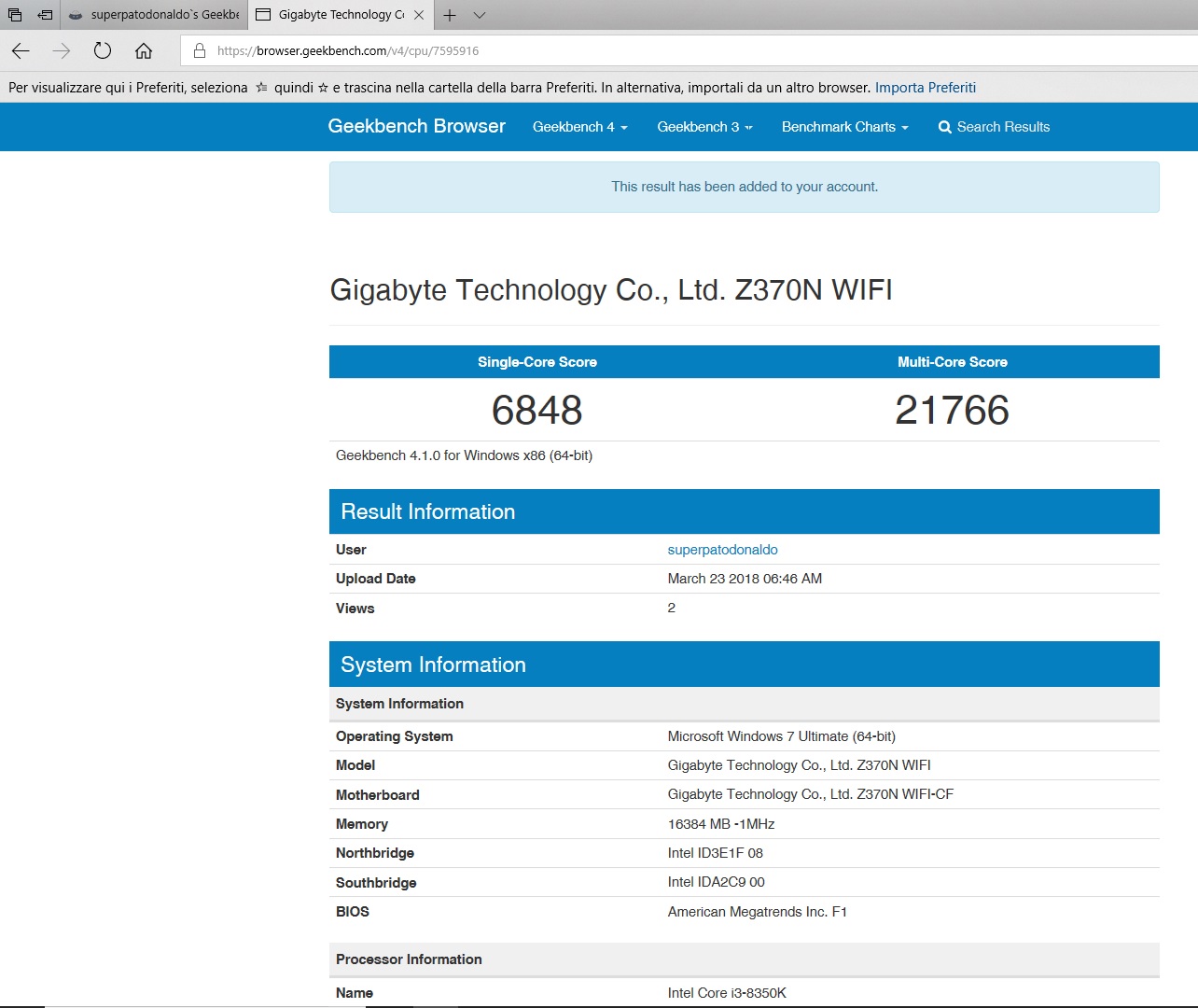Screen dimensions: 1198x1008
Task: Click Southbridge value 'Intel IDA2C9 00'
Action: tap(717, 882)
